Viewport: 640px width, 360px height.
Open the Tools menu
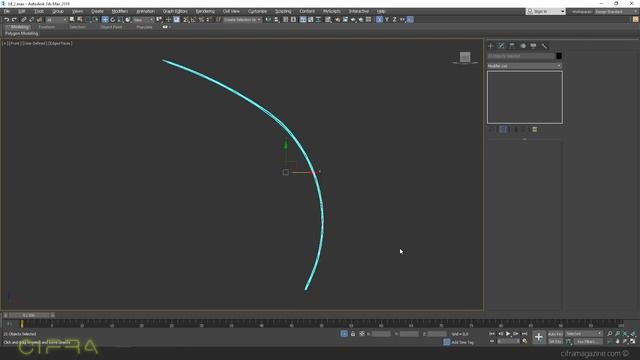point(39,11)
